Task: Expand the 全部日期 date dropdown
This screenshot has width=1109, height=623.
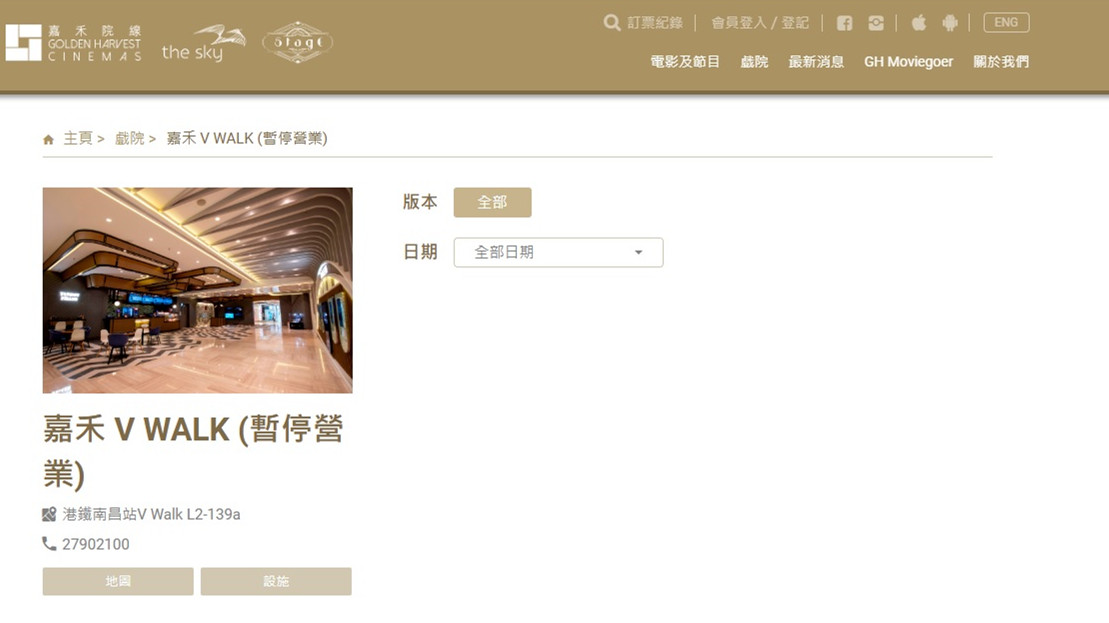Action: tap(558, 252)
